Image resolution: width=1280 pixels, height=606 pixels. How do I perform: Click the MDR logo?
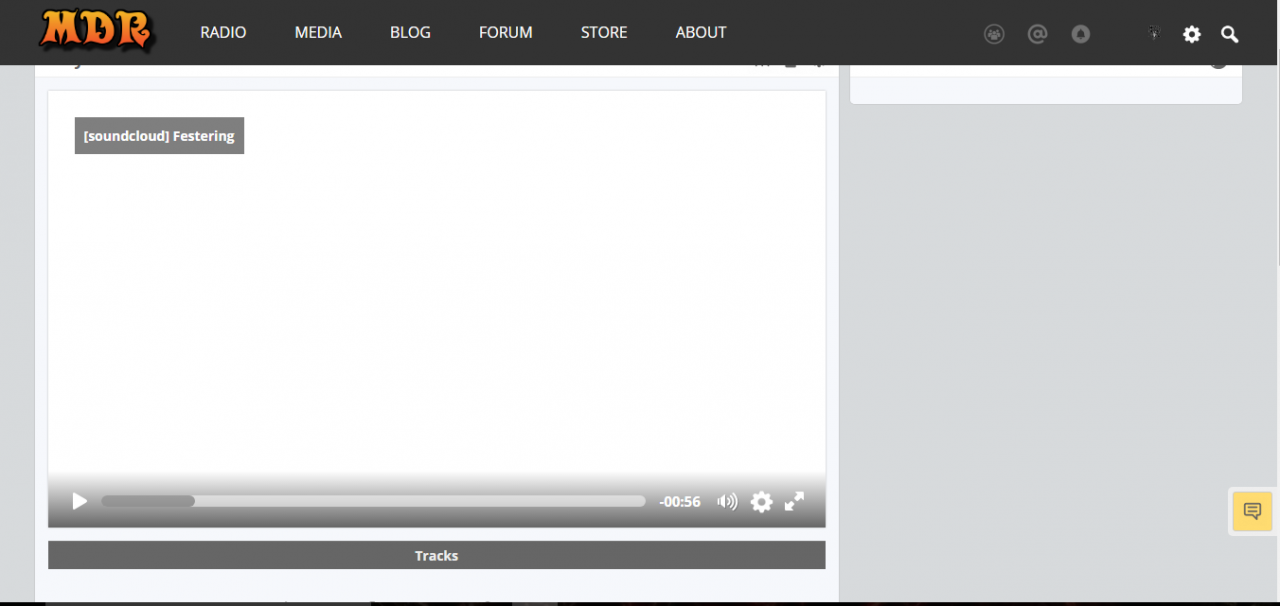click(x=97, y=31)
